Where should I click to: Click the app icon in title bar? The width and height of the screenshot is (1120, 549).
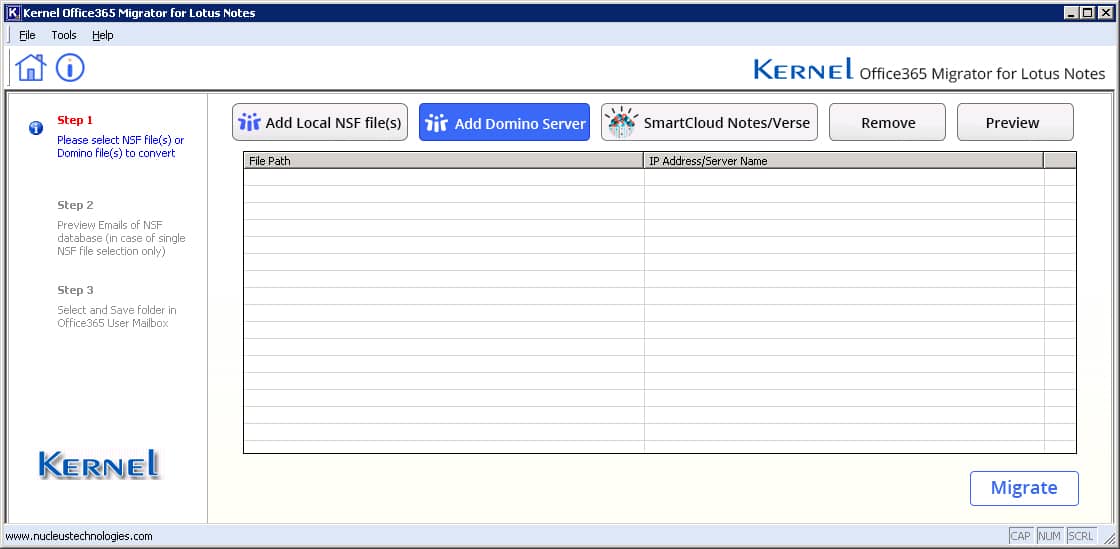click(13, 13)
